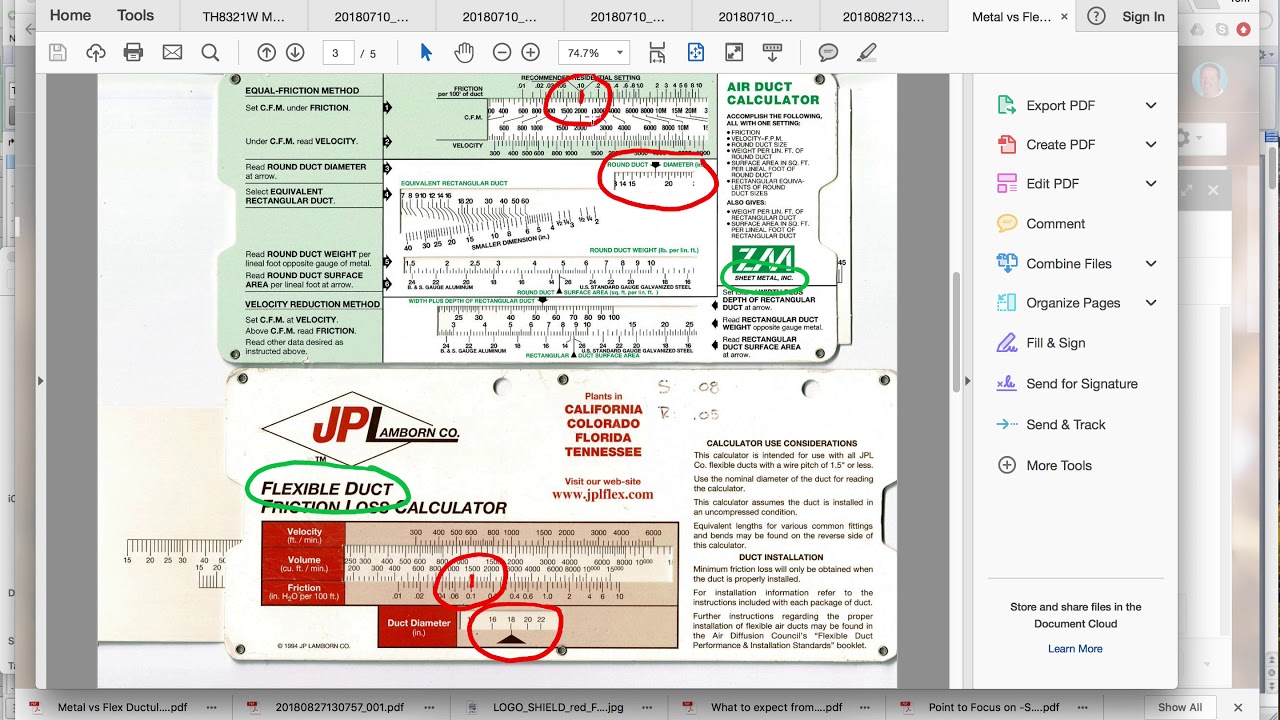1280x720 pixels.
Task: Click the fit full page icon
Action: tap(695, 53)
